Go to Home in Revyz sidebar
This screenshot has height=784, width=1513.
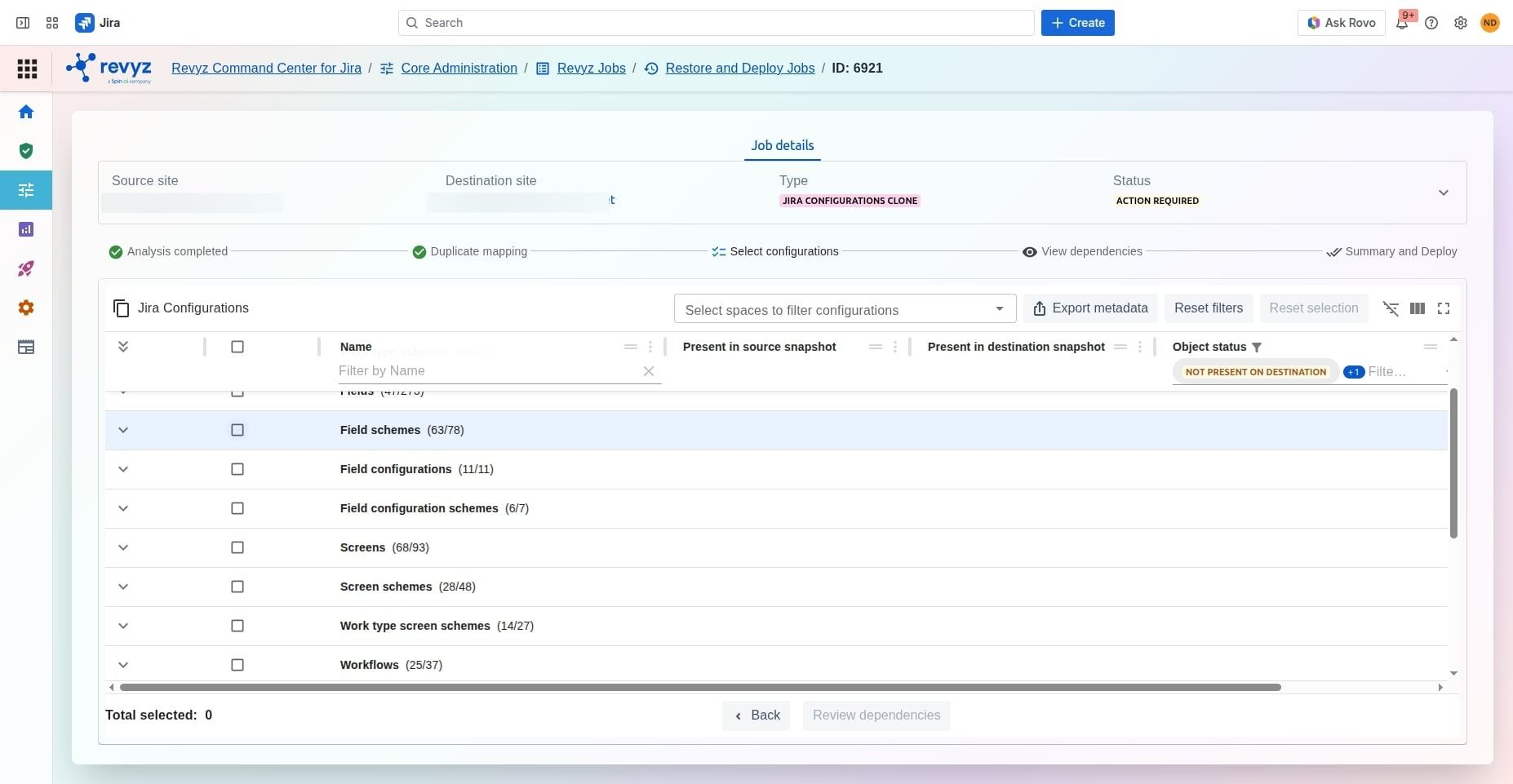click(x=26, y=112)
